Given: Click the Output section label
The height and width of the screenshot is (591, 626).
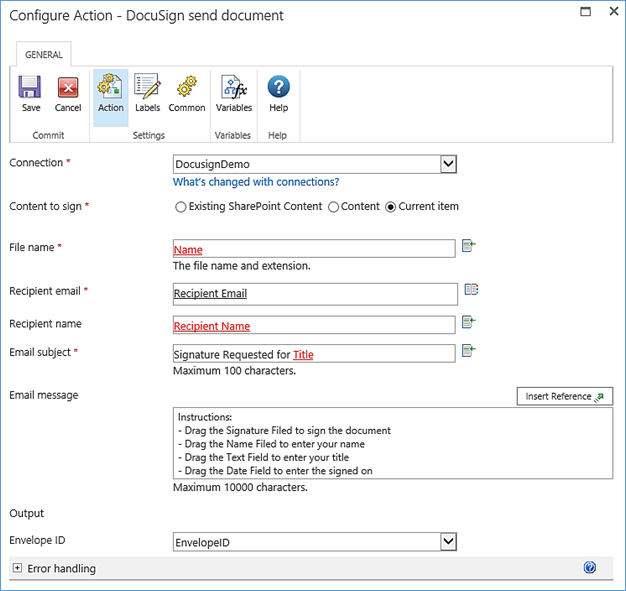Looking at the screenshot, I should point(26,513).
